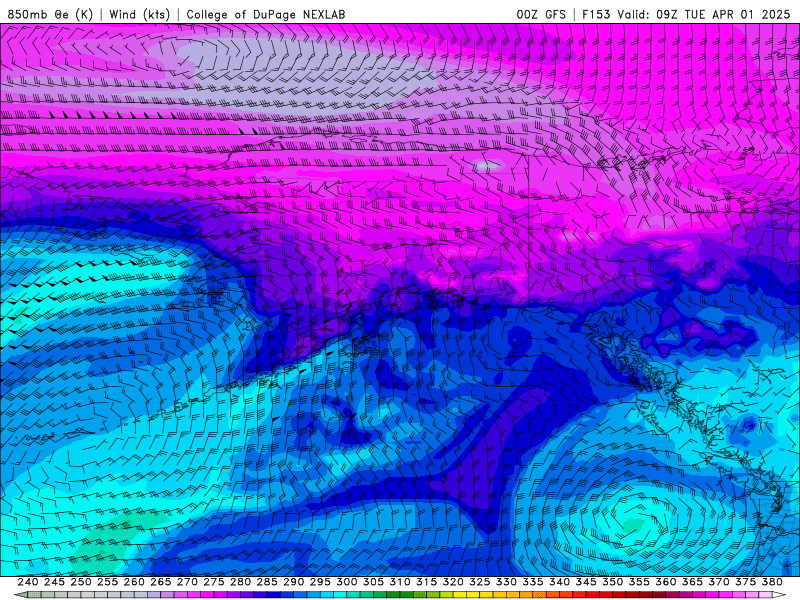800x600 pixels.
Task: Click the 315 legend value
Action: 426,582
